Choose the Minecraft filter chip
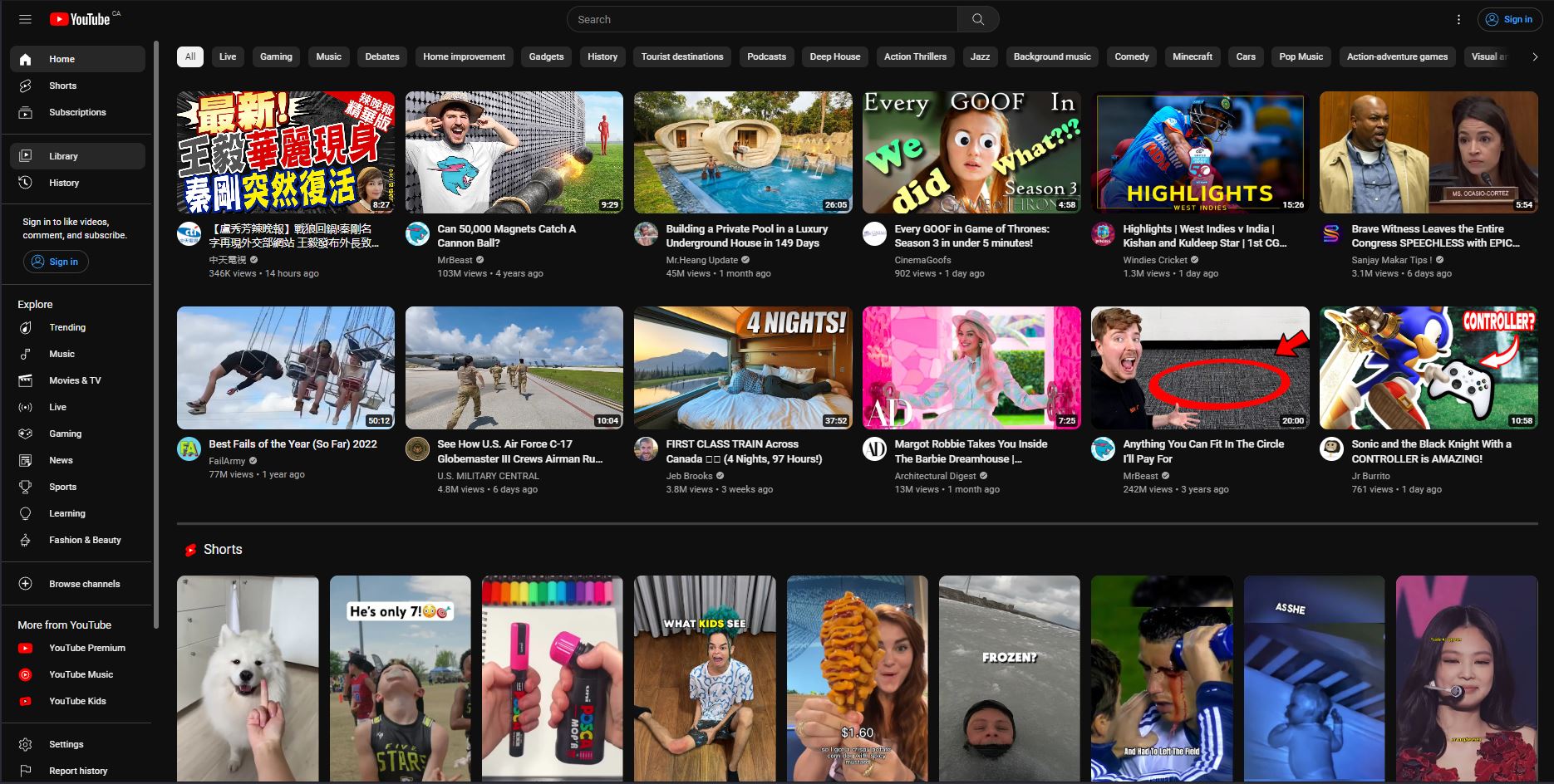This screenshot has height=784, width=1554. [1193, 56]
